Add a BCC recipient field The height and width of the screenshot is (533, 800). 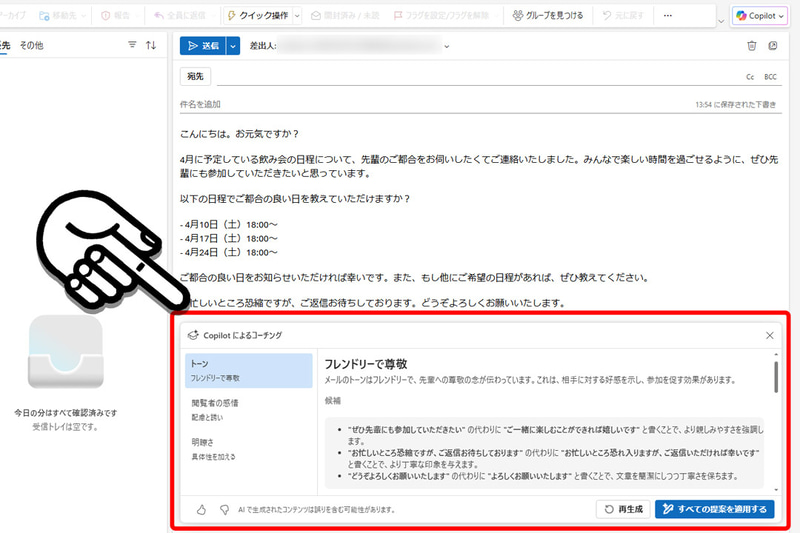click(770, 77)
